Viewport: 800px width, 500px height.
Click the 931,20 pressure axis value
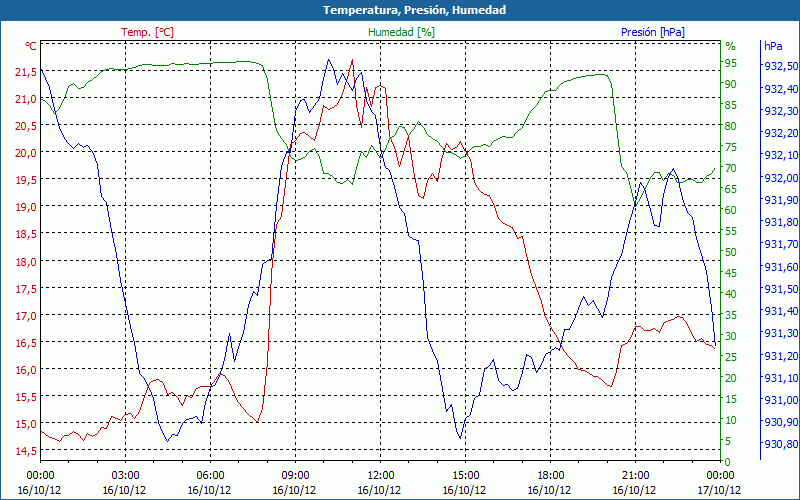[781, 356]
